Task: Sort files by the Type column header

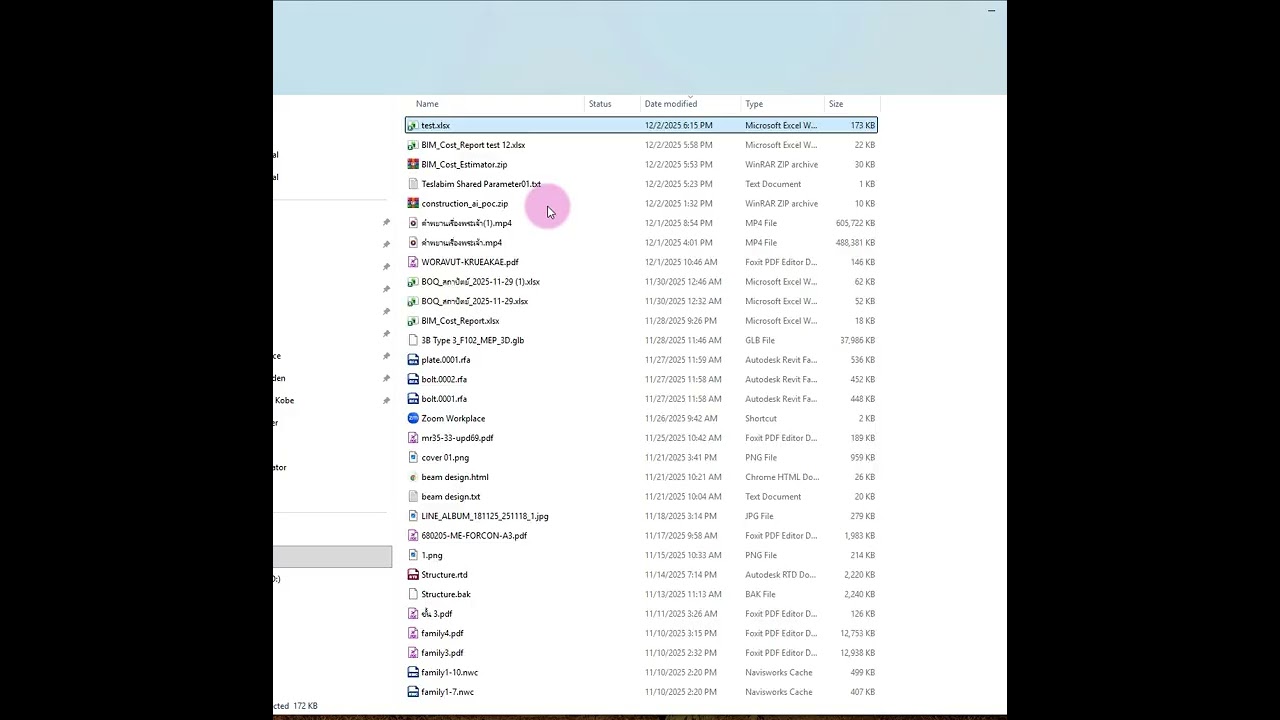Action: (x=754, y=104)
